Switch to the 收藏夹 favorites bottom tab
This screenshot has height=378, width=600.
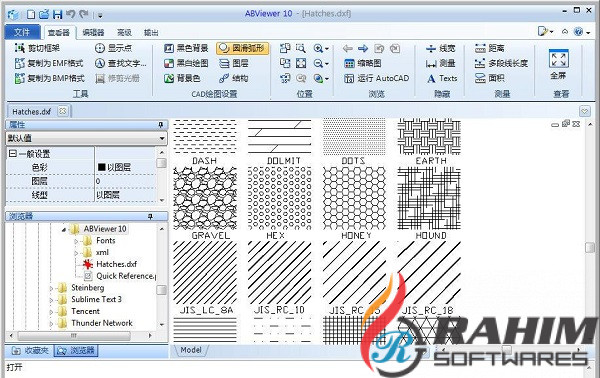pyautogui.click(x=30, y=350)
